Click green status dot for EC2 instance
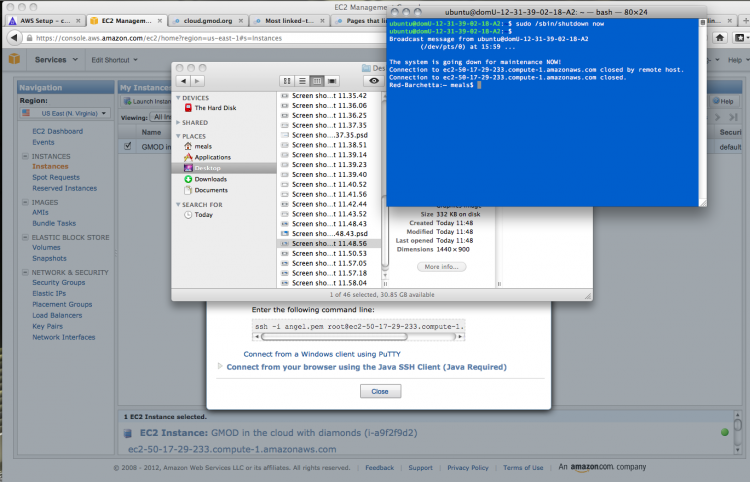The image size is (750, 482). [x=724, y=432]
